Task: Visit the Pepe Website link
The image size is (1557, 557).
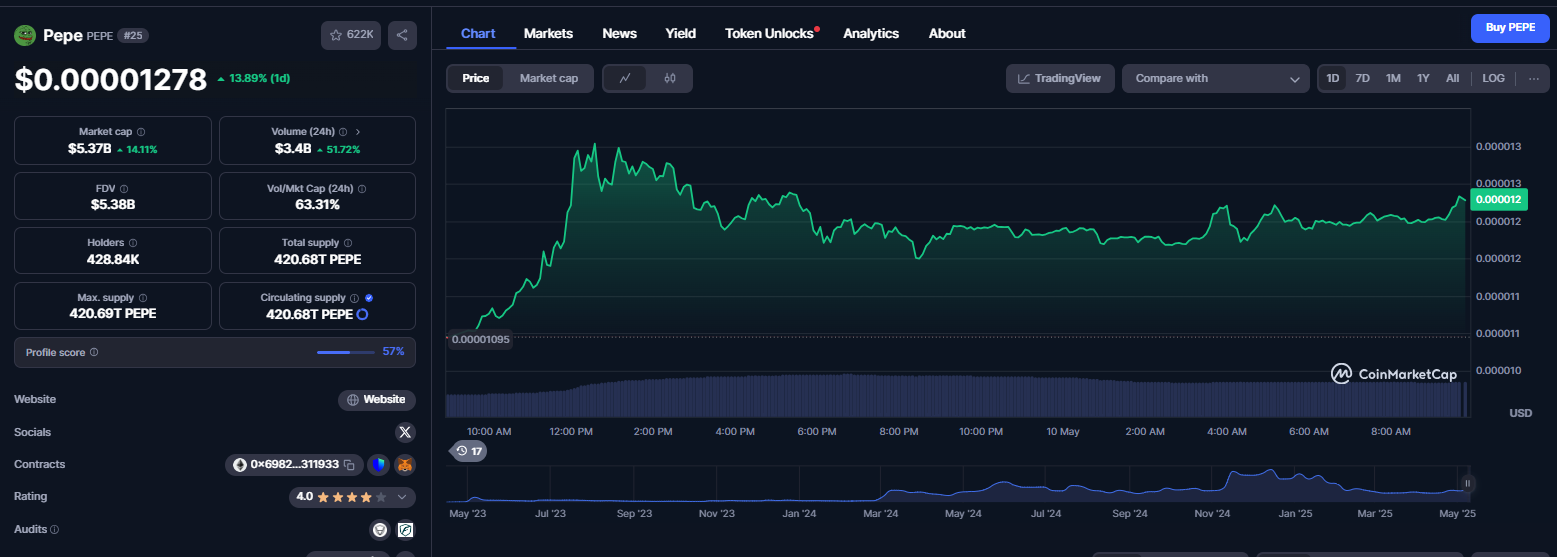Action: pyautogui.click(x=376, y=400)
